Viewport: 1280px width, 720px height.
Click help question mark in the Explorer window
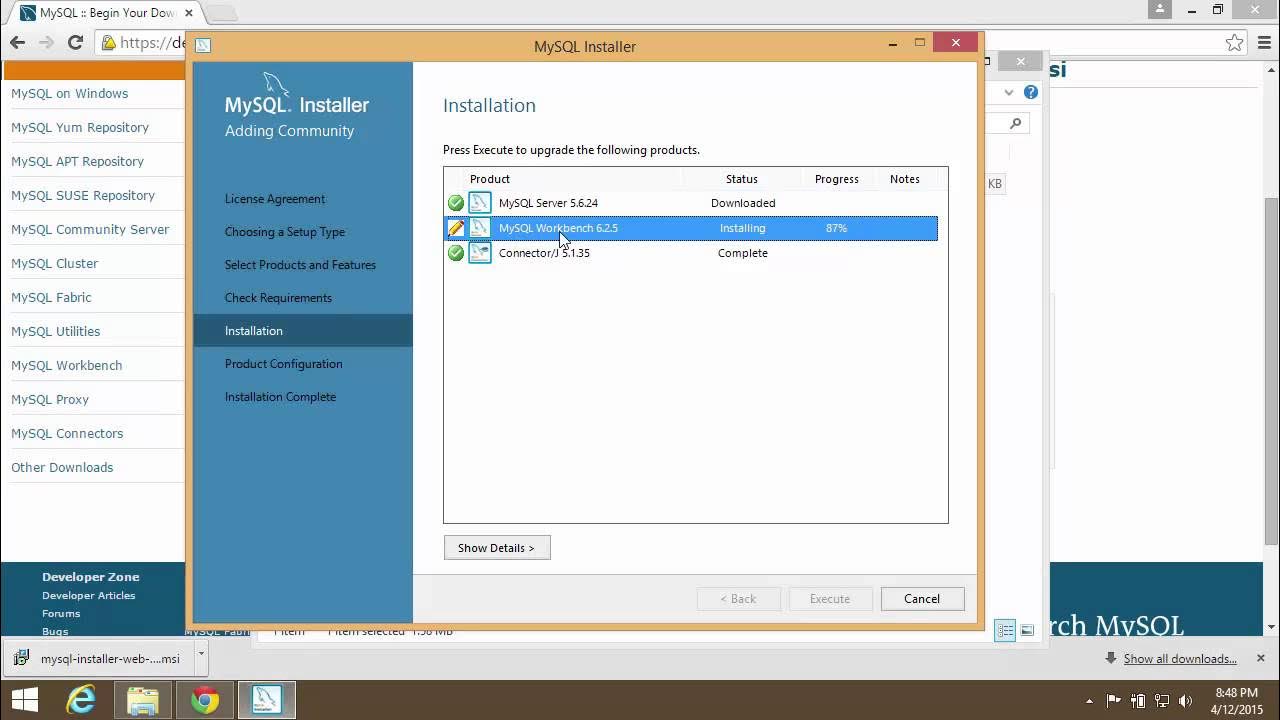[x=1031, y=92]
